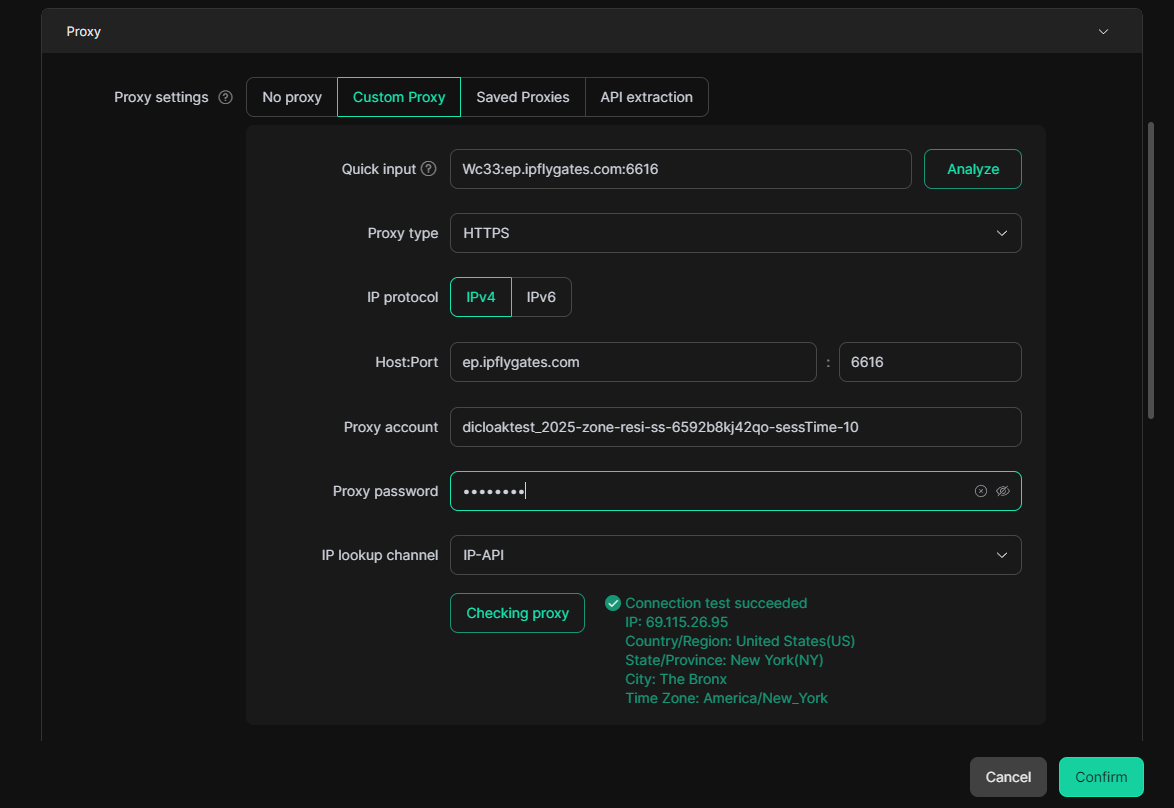Cancel the proxy dialog

pos(1008,777)
